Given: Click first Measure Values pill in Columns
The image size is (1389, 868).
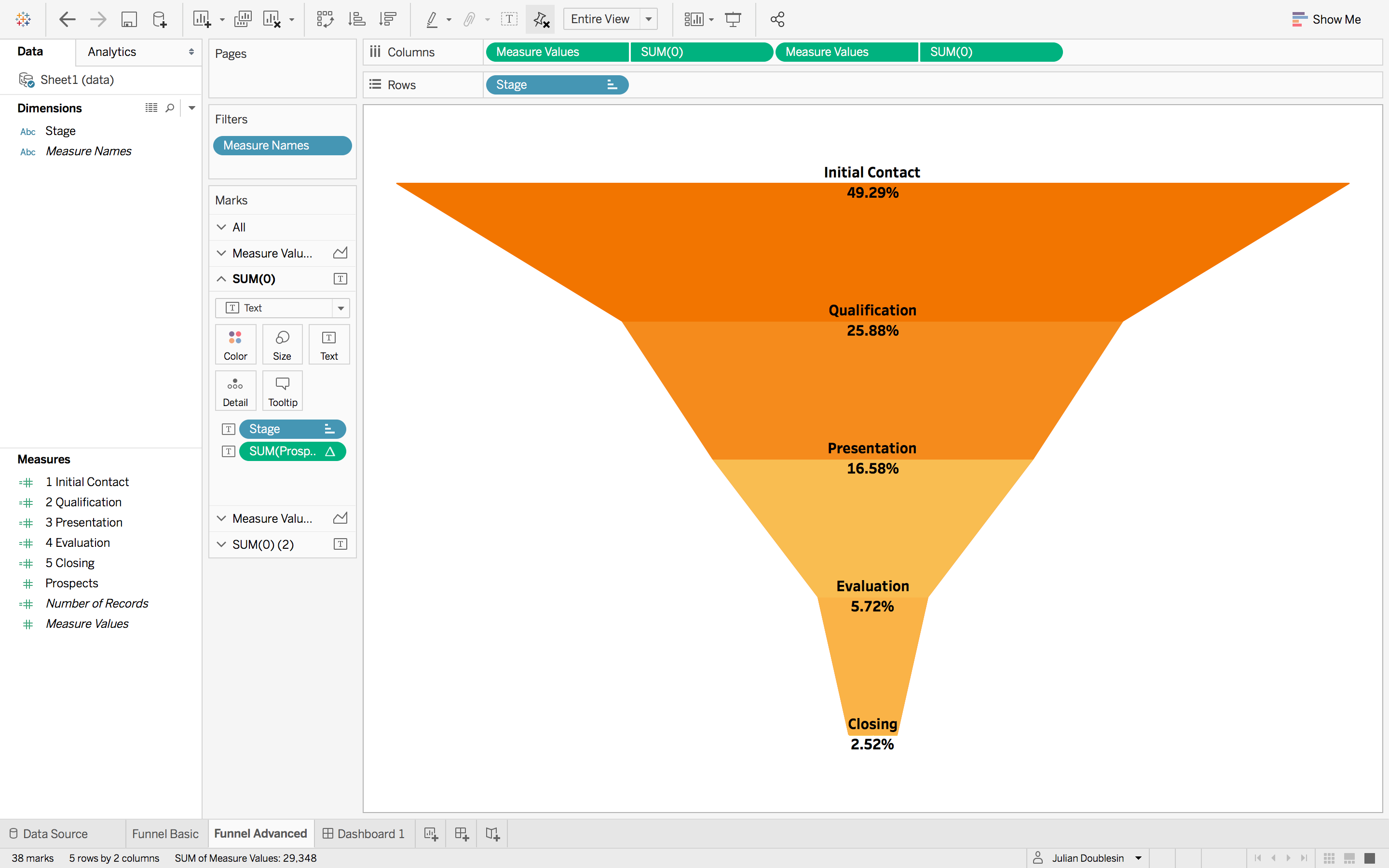Looking at the screenshot, I should tap(557, 52).
